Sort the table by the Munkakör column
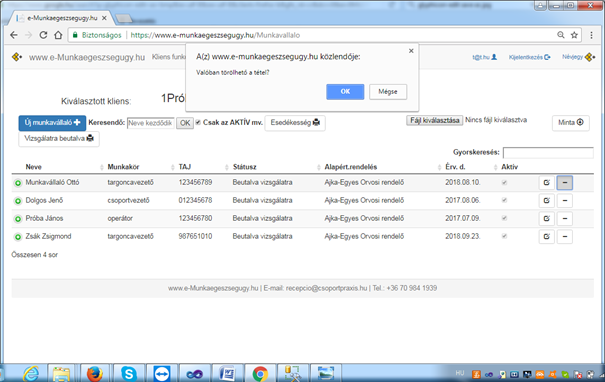The width and height of the screenshot is (605, 382). (x=123, y=167)
